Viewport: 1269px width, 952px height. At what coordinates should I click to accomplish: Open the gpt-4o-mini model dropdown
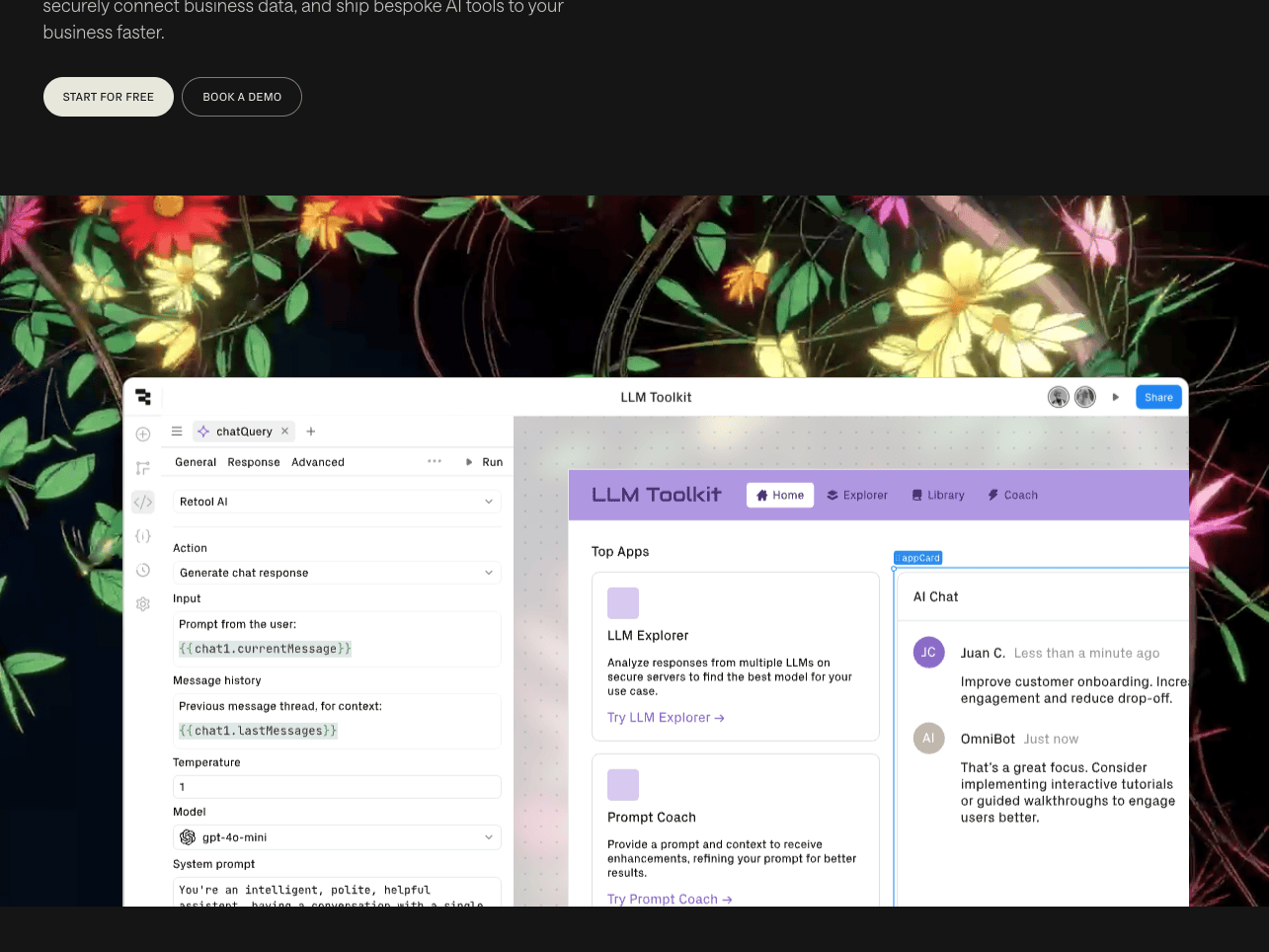337,837
